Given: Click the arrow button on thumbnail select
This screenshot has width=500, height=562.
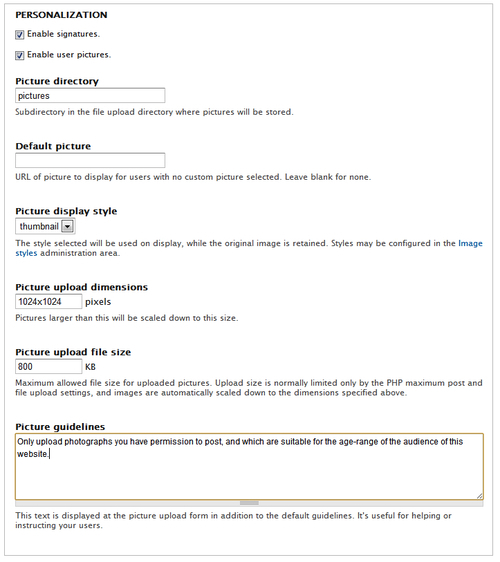Looking at the screenshot, I should click(x=67, y=227).
